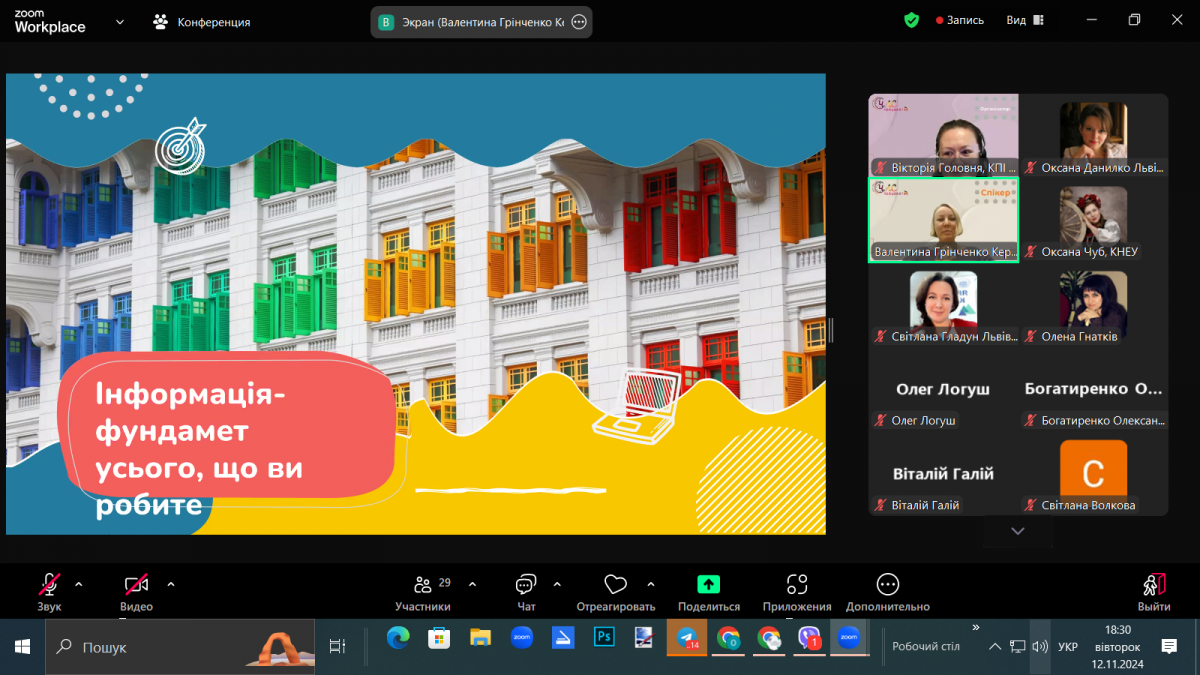The width and height of the screenshot is (1200, 675).
Task: Click the Запись recording indicator
Action: [959, 20]
